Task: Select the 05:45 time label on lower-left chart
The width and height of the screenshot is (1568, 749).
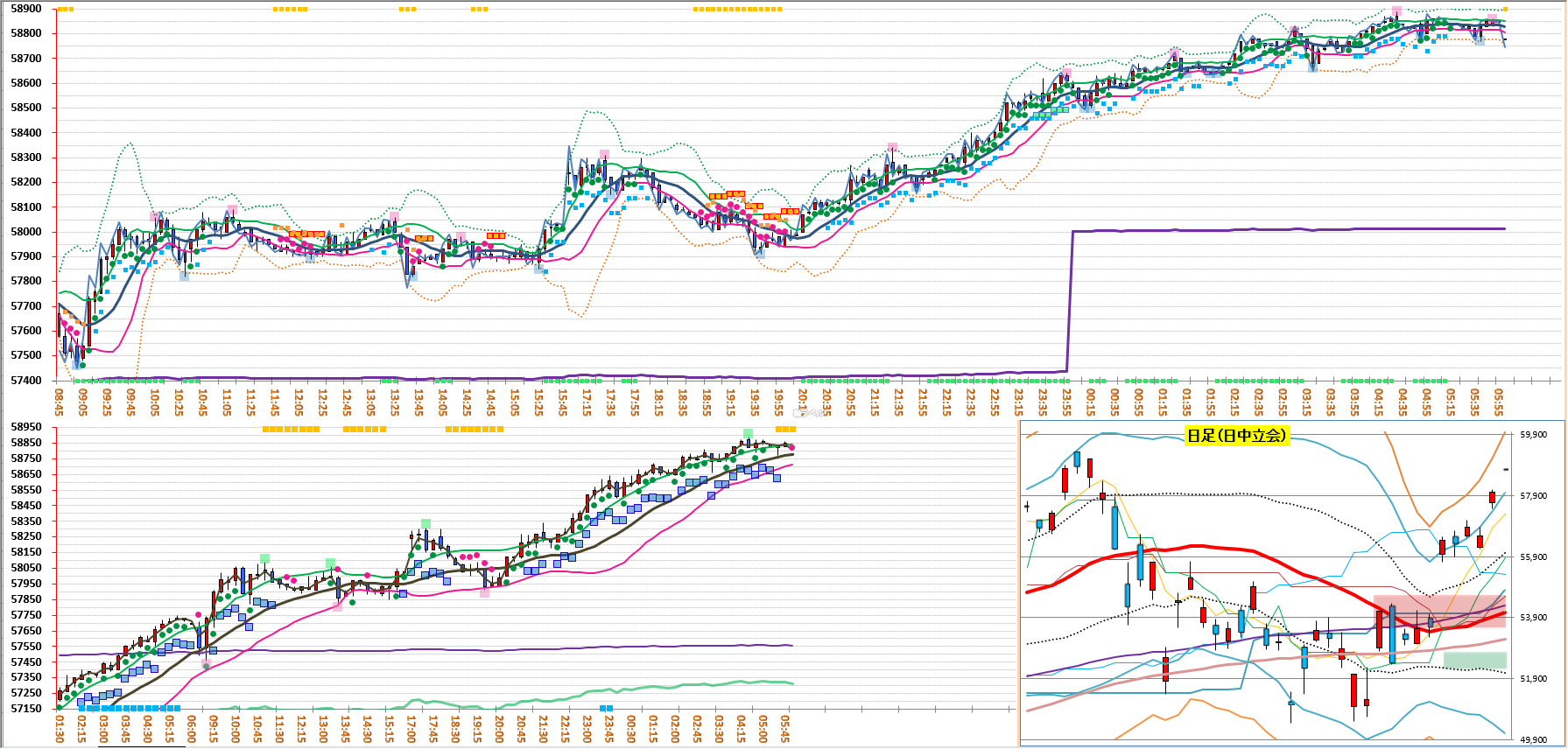Action: (x=785, y=728)
